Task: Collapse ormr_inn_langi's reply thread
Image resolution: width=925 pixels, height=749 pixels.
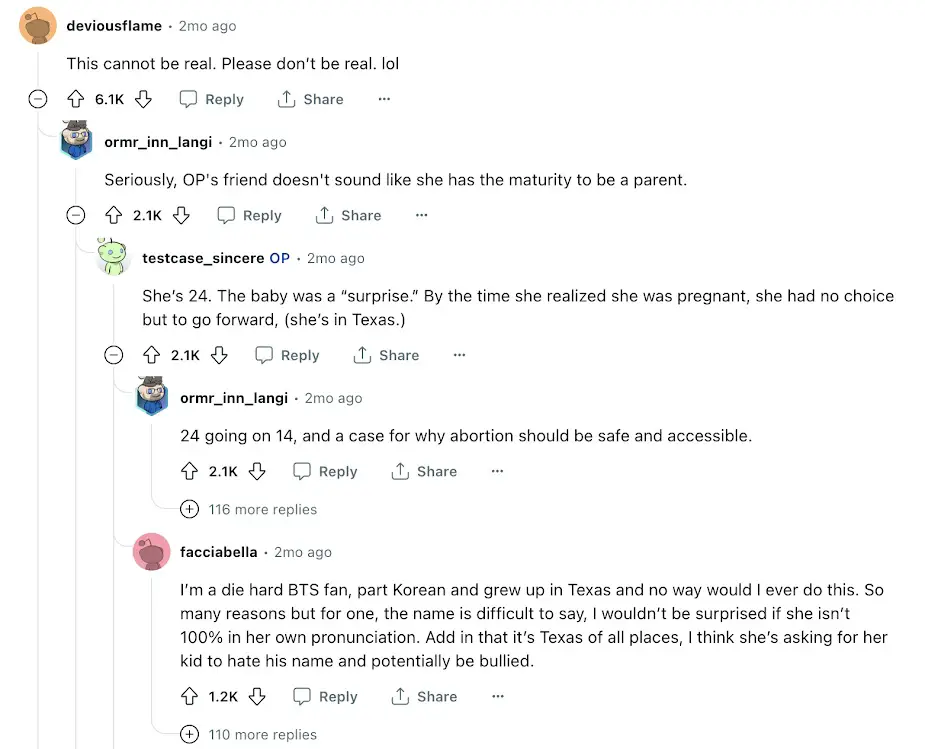Action: coord(76,215)
